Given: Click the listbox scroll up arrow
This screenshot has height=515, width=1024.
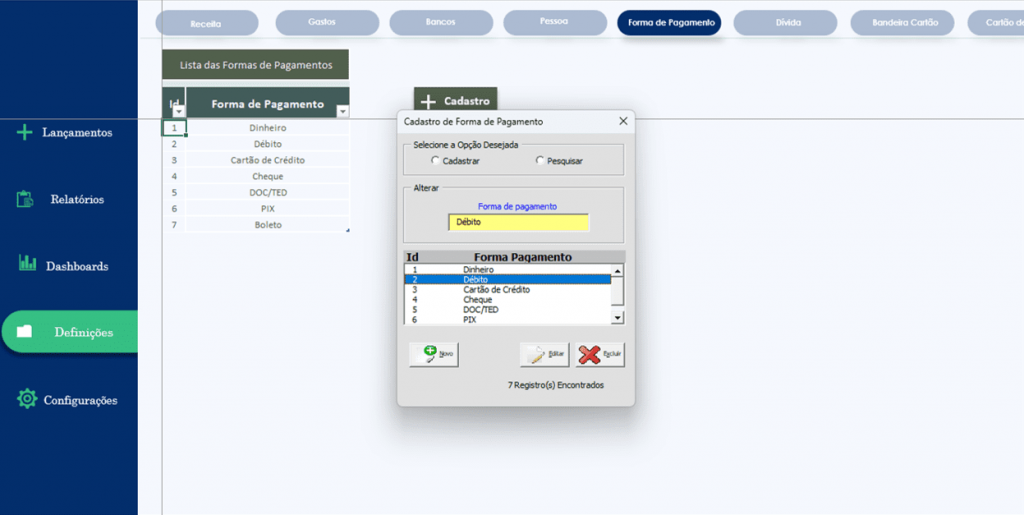Looking at the screenshot, I should [618, 270].
